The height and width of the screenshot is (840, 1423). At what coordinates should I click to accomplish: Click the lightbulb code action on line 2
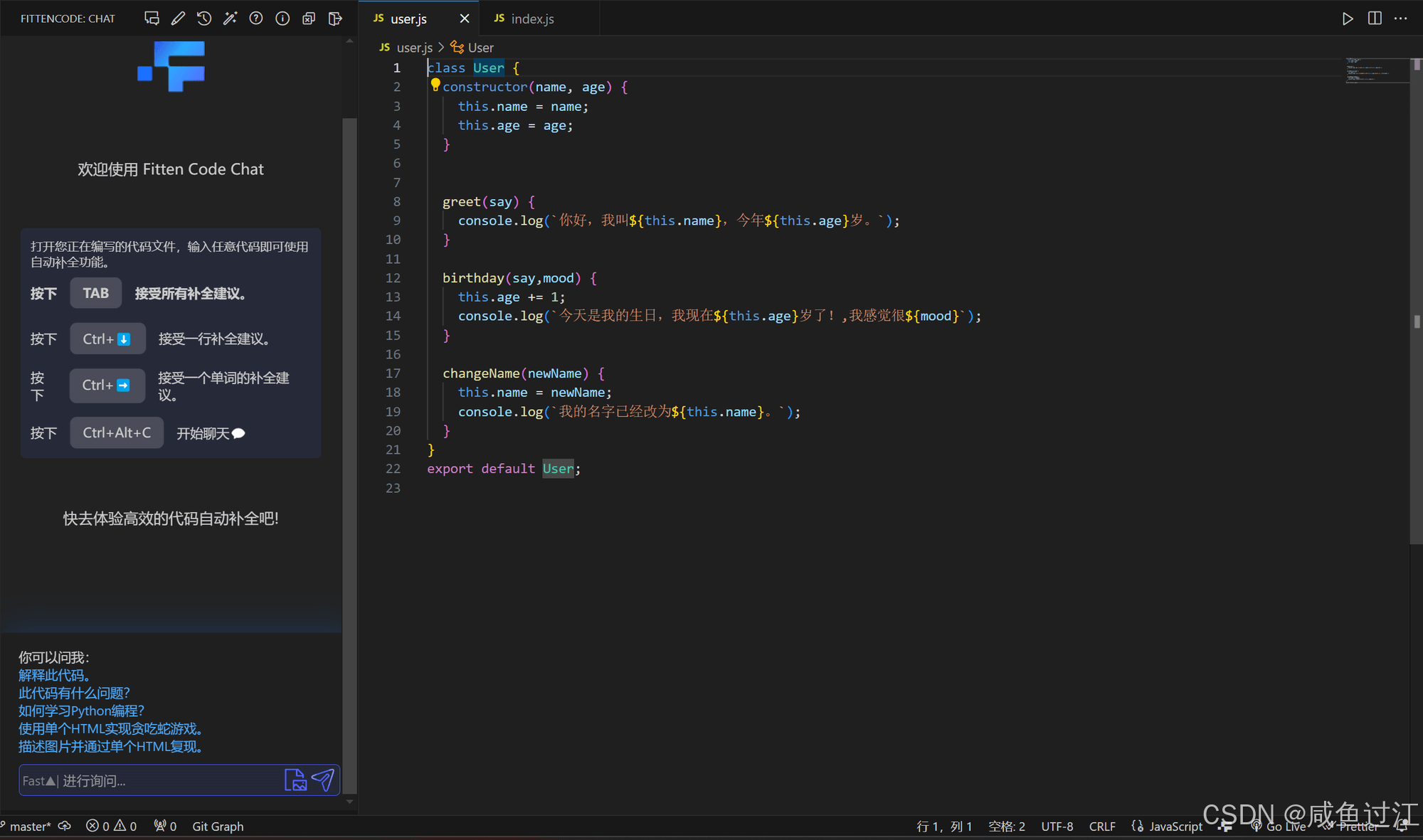coord(435,85)
